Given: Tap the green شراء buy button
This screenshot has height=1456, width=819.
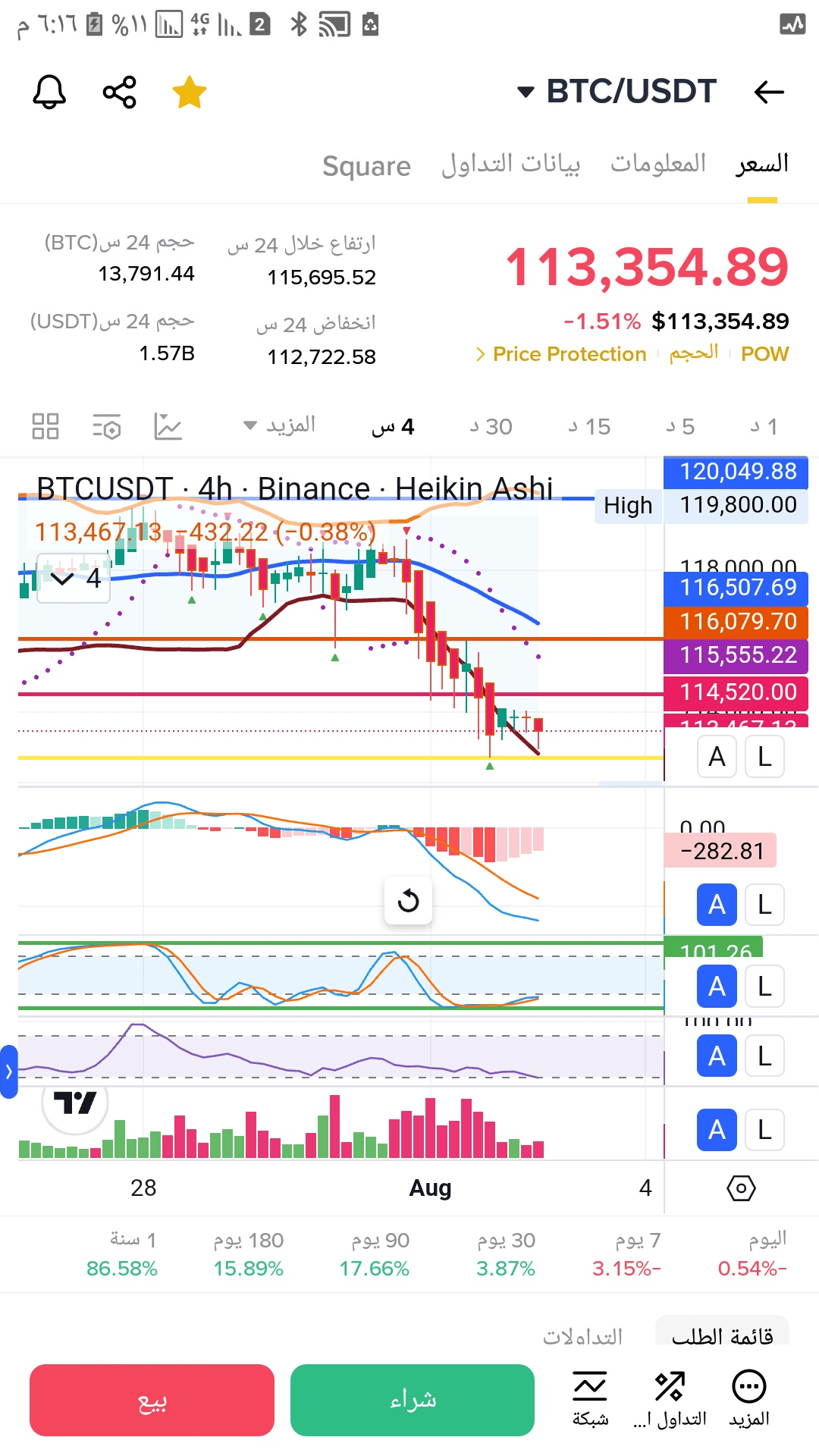Looking at the screenshot, I should [413, 1400].
